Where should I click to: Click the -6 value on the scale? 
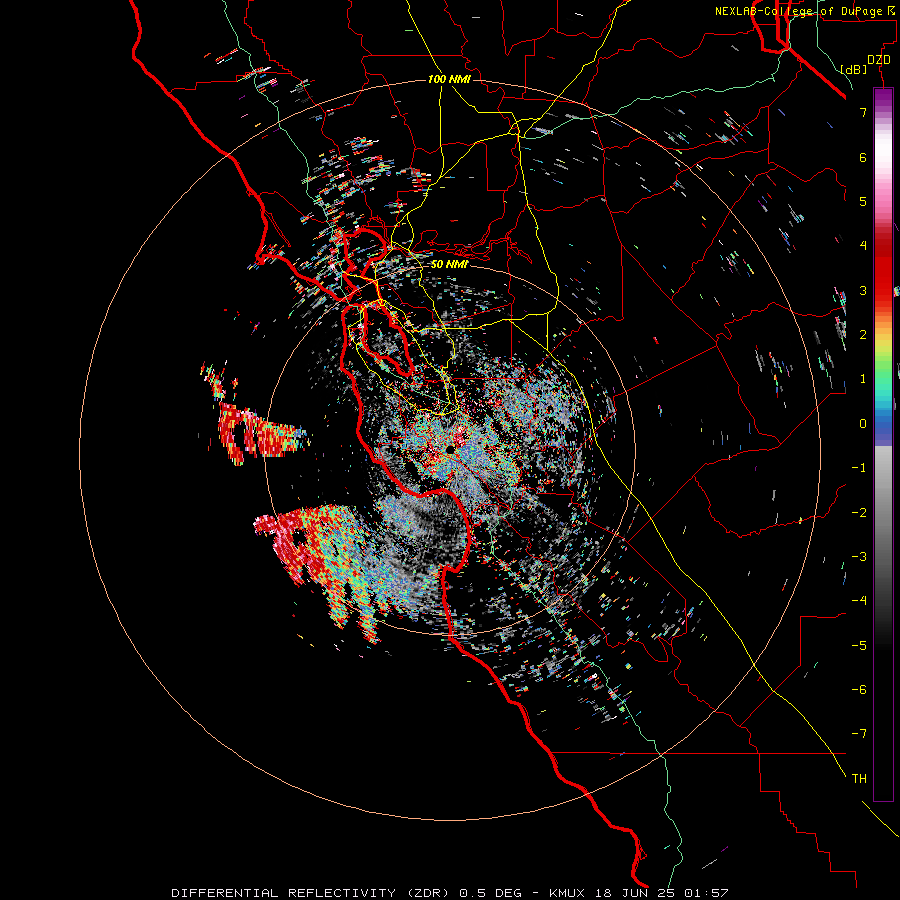pos(859,690)
